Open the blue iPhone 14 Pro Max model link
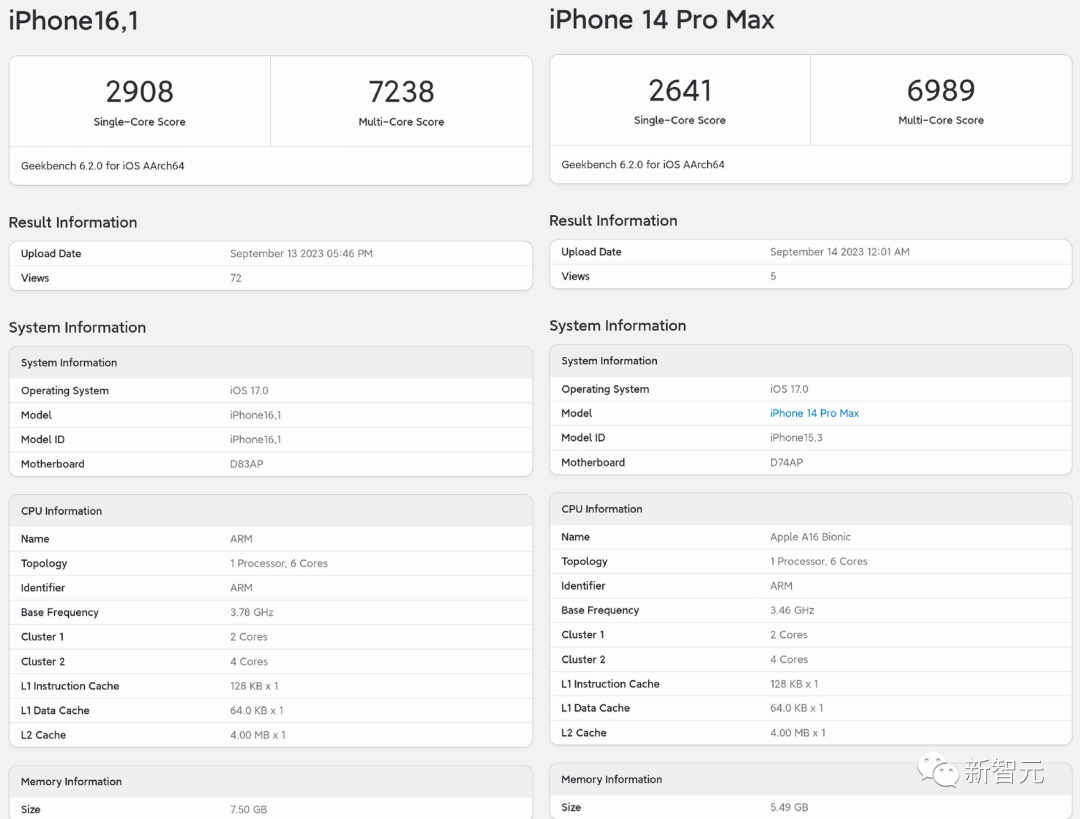Image resolution: width=1080 pixels, height=819 pixels. [814, 413]
